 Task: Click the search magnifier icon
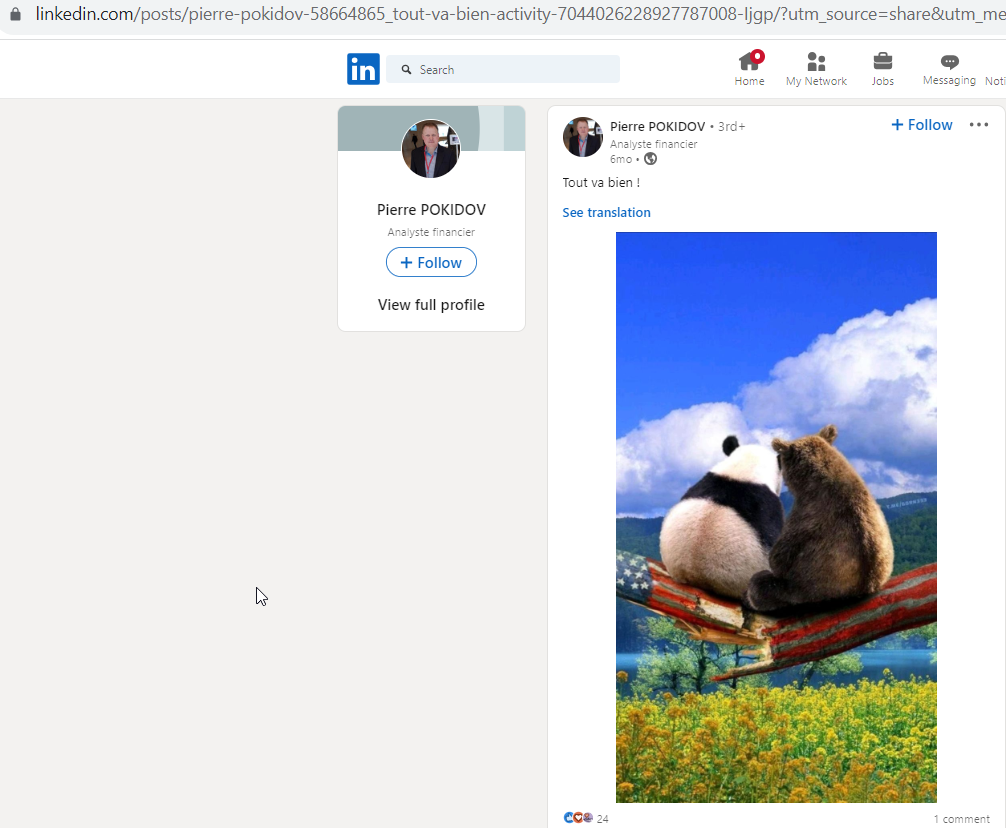(406, 69)
